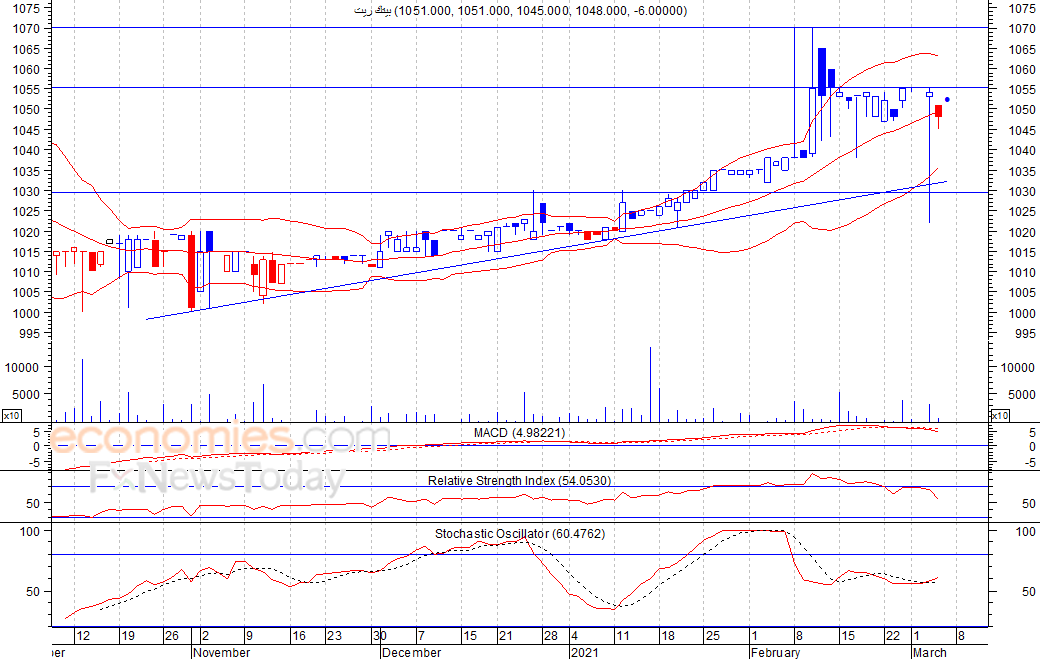Click date label 23 in November

[x=334, y=636]
